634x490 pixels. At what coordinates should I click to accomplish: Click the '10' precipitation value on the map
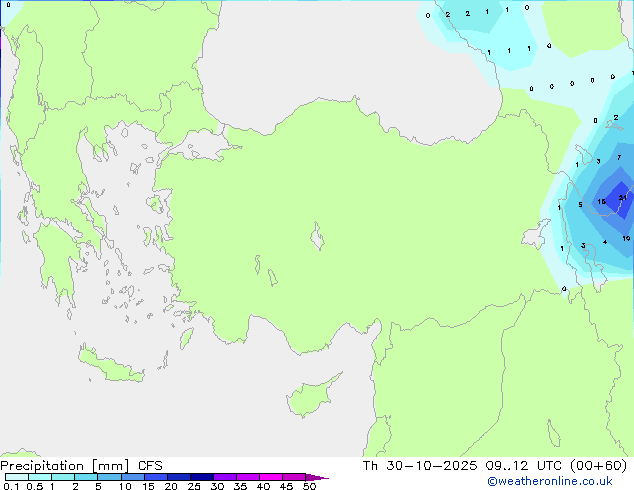point(626,238)
